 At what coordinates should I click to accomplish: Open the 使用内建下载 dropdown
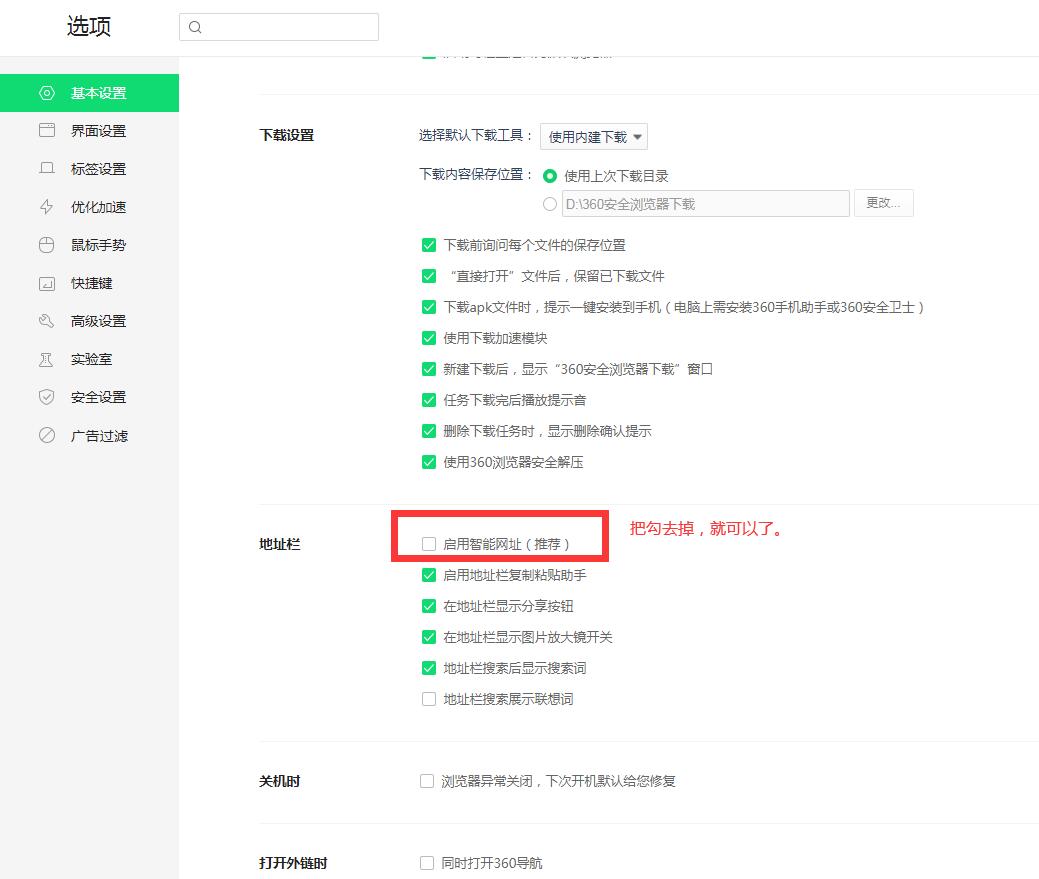click(x=594, y=137)
